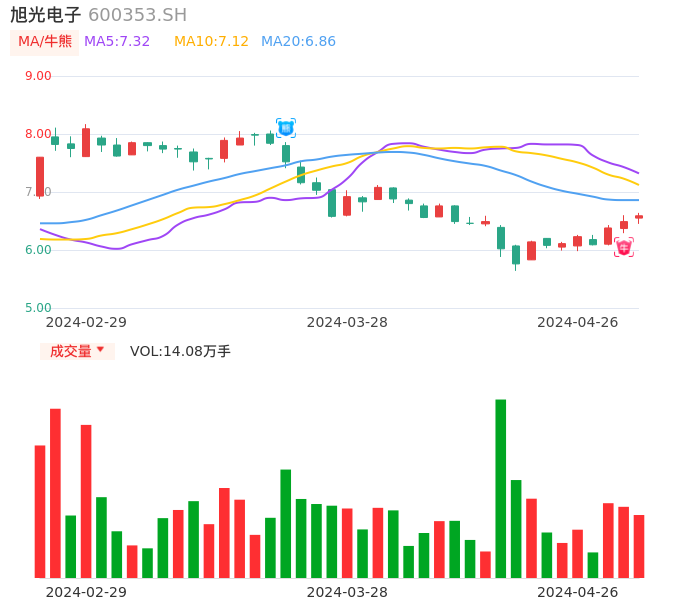Click the stock code 600353.SH
686x606 pixels.
point(137,15)
